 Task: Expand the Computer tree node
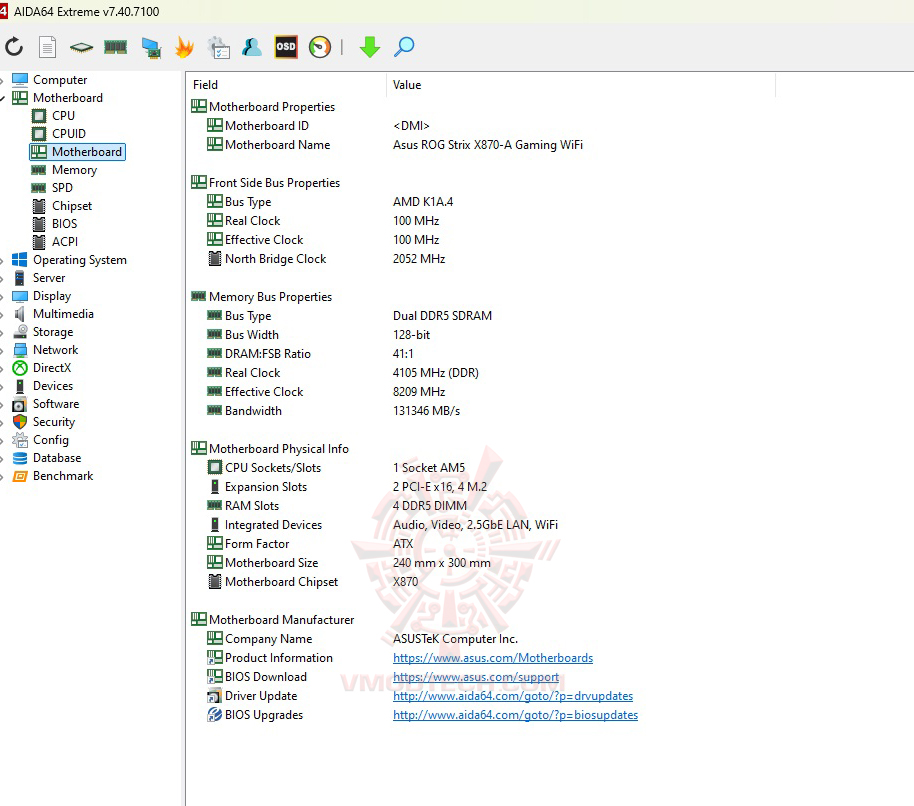point(2,80)
